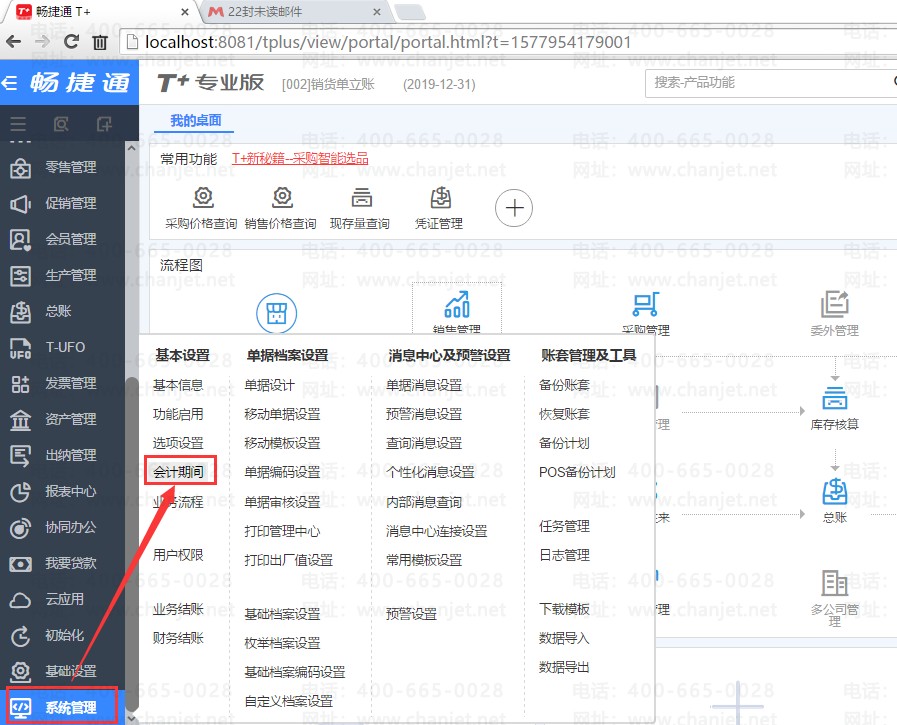
Task: Open 单据设计 menu item
Action: (269, 385)
